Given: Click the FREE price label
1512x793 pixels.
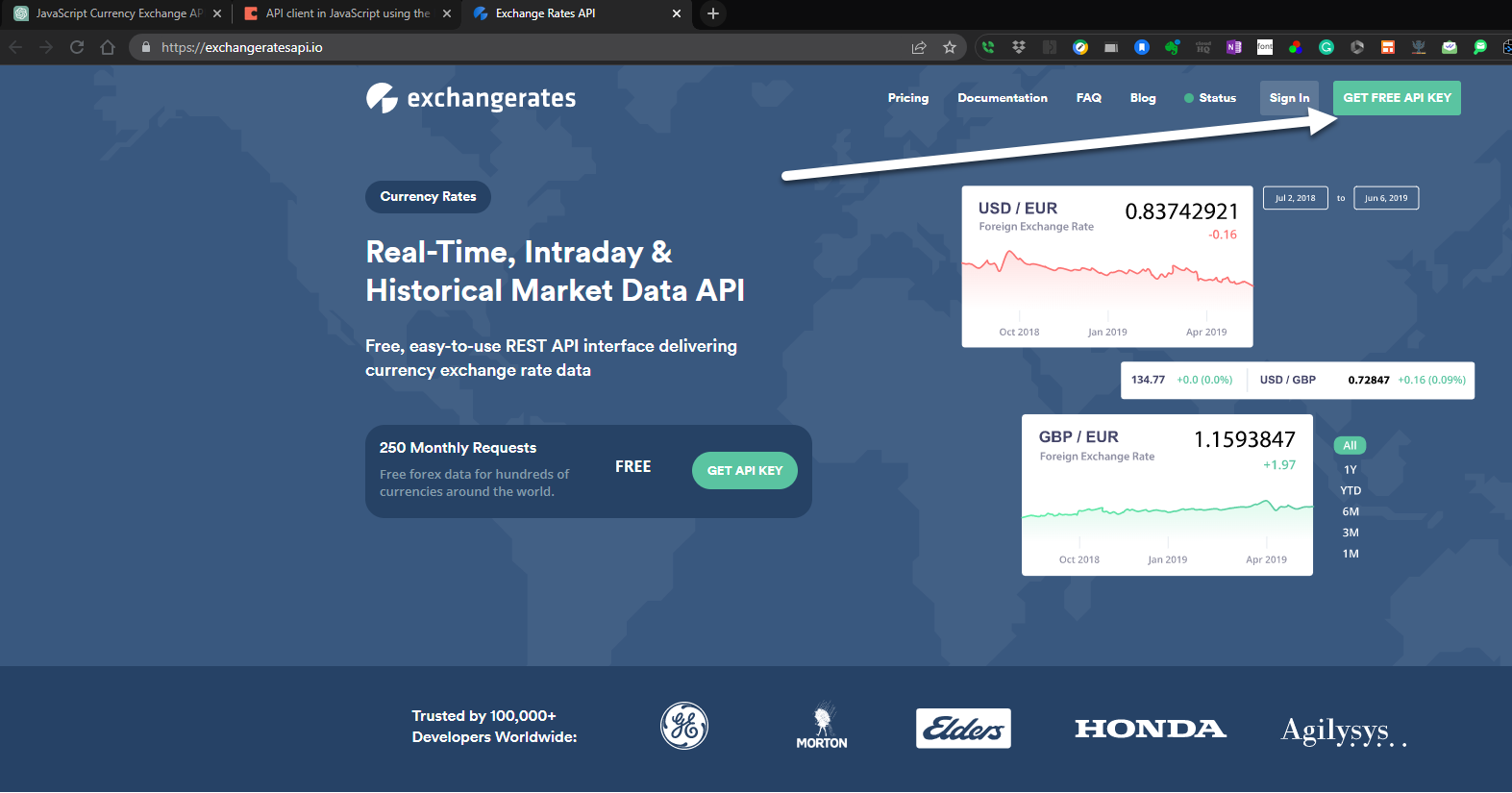Looking at the screenshot, I should pyautogui.click(x=633, y=467).
